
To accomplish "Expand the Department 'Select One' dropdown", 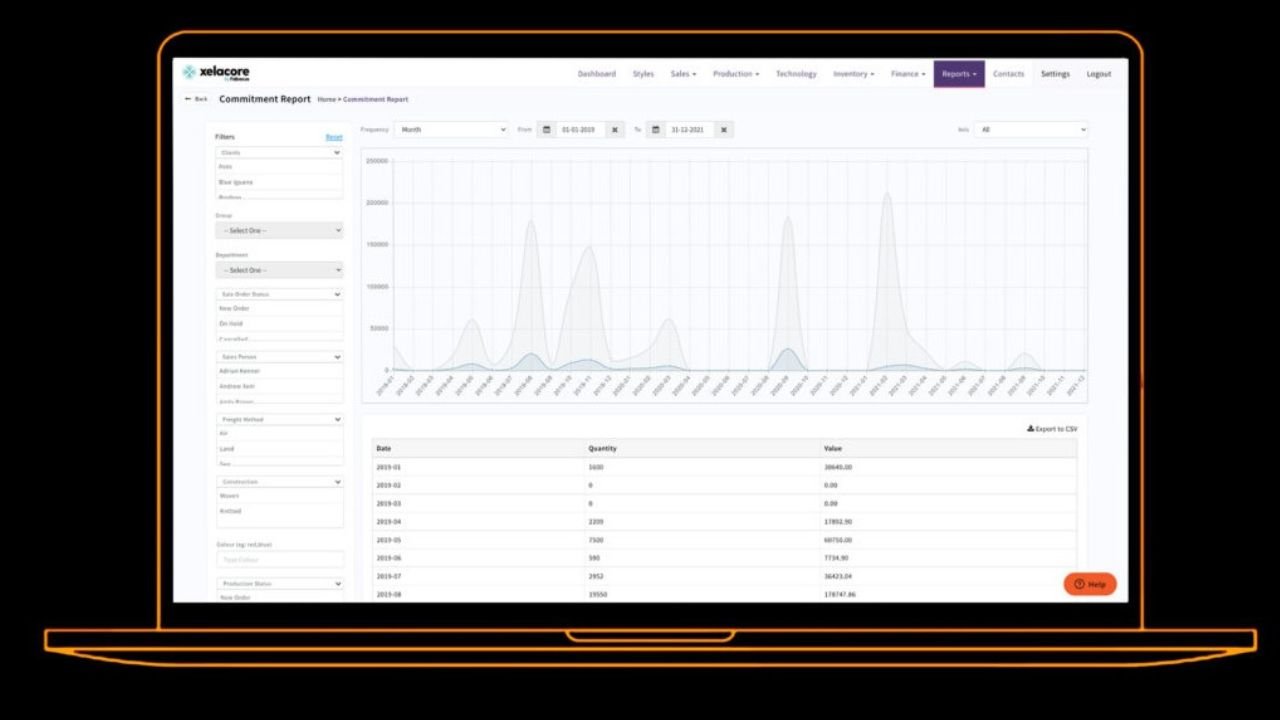I will click(278, 270).
